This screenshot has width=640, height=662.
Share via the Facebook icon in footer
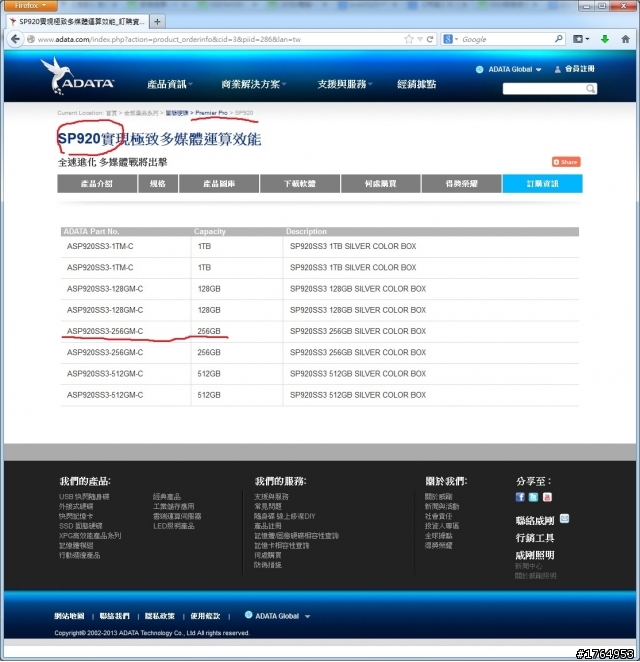click(520, 497)
